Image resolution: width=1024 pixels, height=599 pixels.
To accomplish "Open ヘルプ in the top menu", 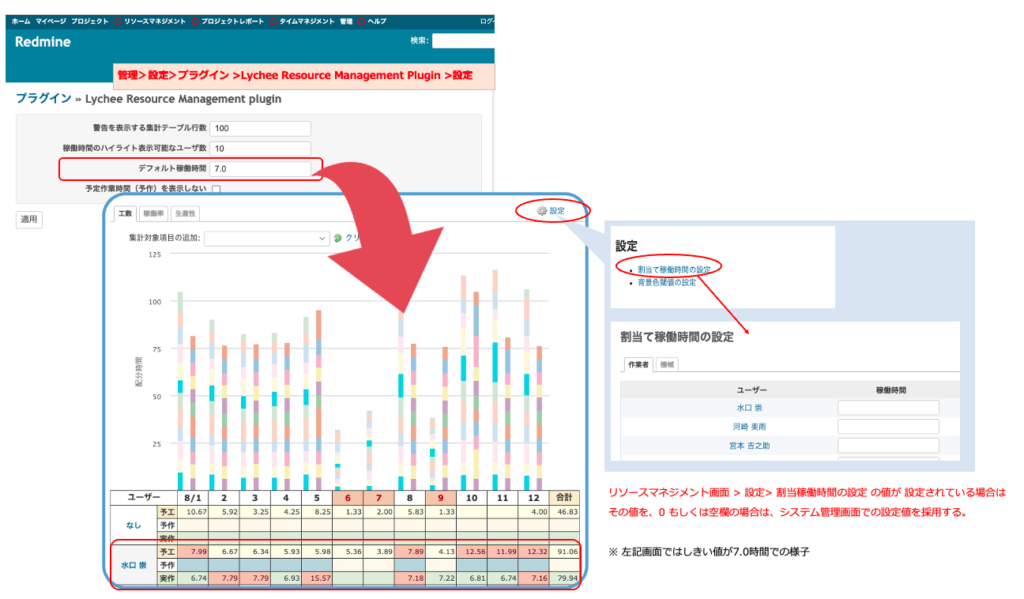I will point(377,22).
